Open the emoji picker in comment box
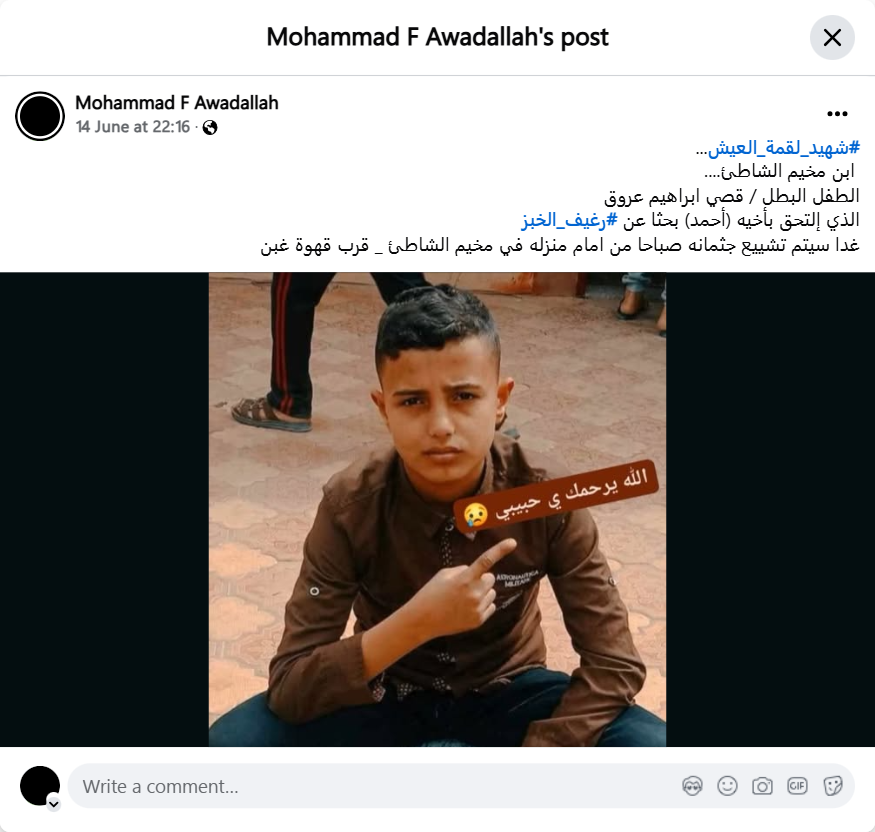This screenshot has height=832, width=875. click(727, 786)
